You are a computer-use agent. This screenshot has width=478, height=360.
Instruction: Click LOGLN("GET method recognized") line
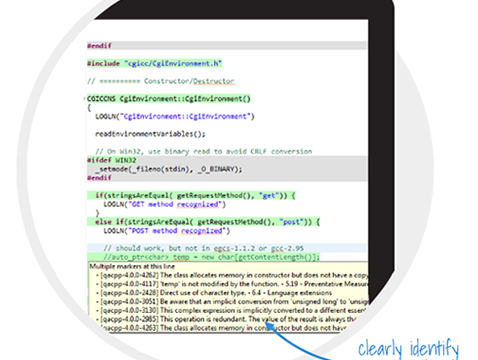165,204
